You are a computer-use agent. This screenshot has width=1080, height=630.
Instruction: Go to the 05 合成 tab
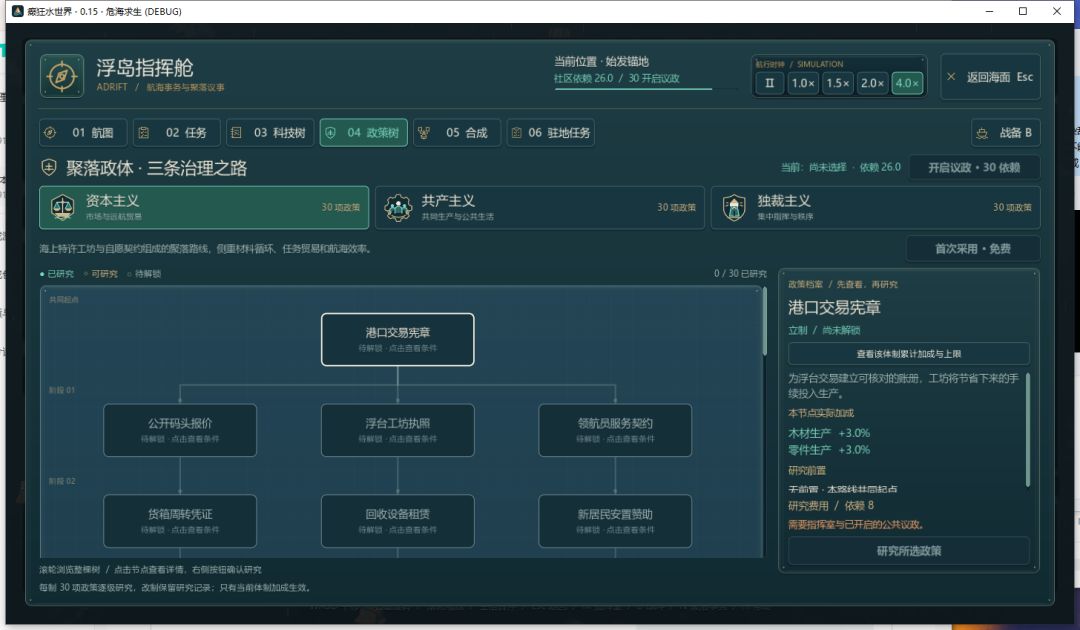tap(457, 133)
